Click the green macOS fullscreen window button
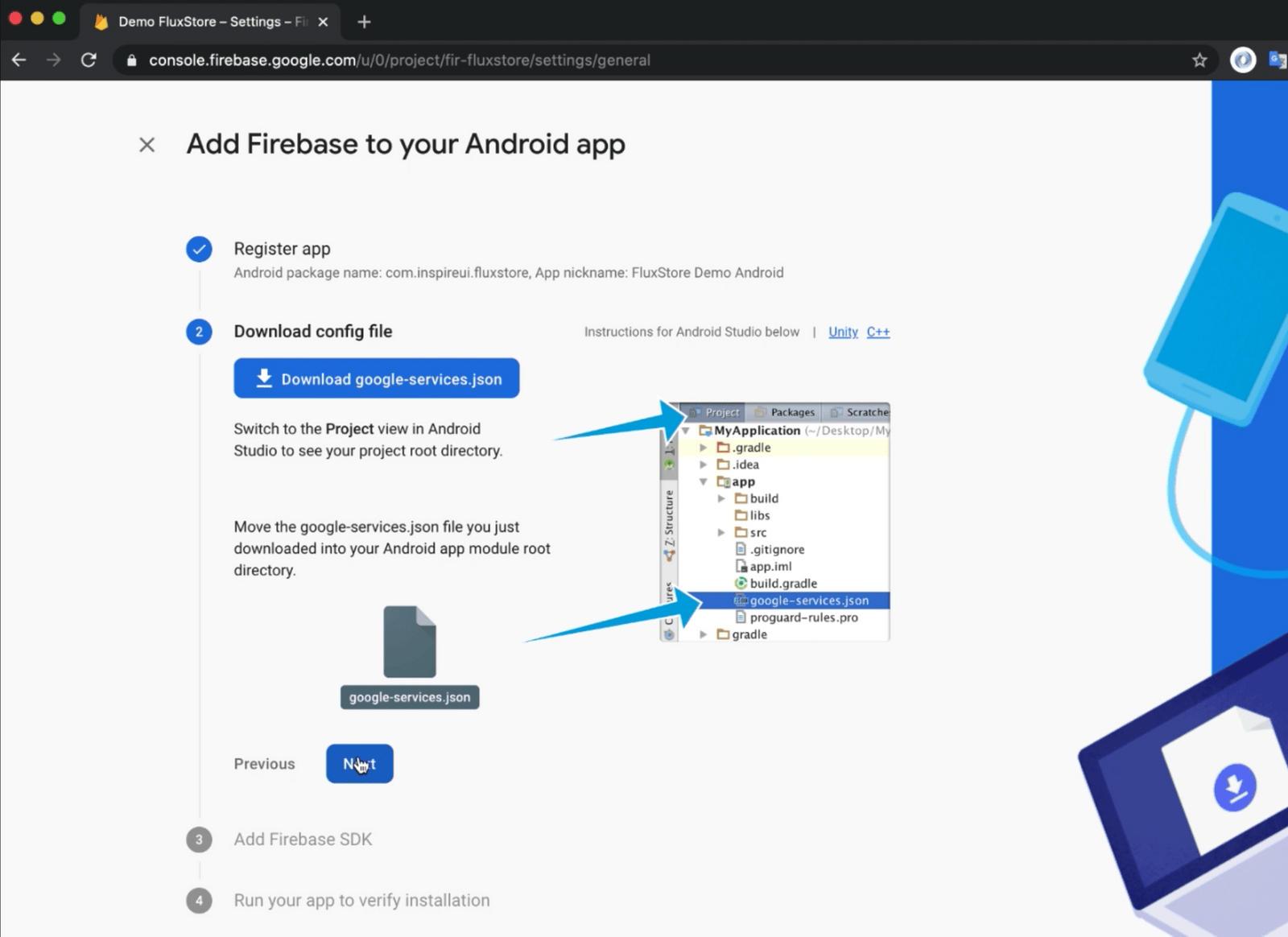1288x937 pixels. (59, 19)
